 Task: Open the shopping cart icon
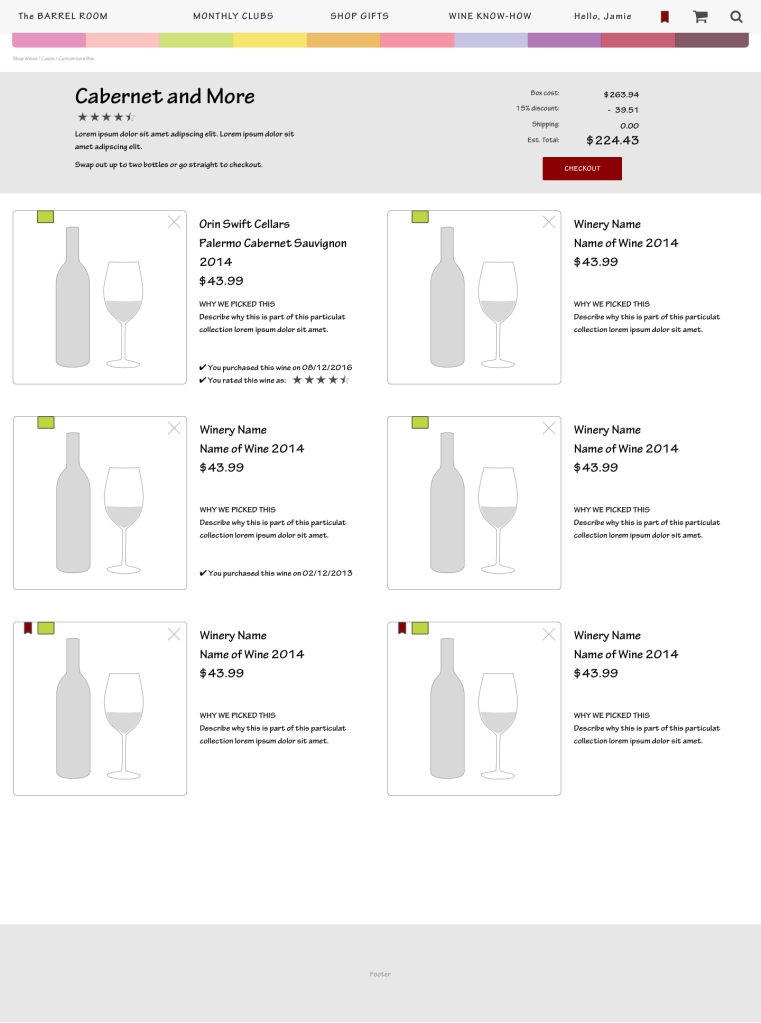(700, 17)
